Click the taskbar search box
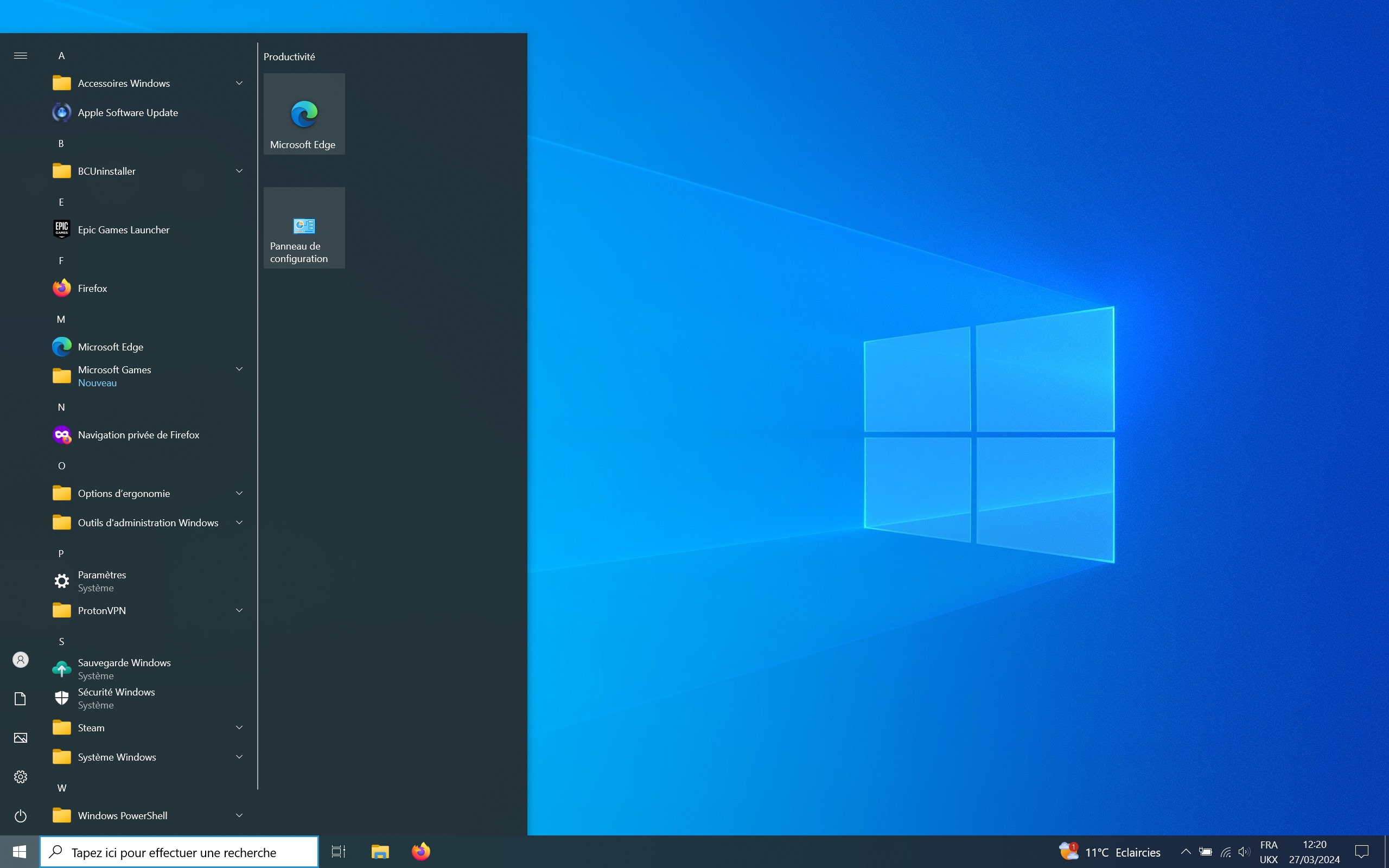This screenshot has height=868, width=1389. (179, 852)
